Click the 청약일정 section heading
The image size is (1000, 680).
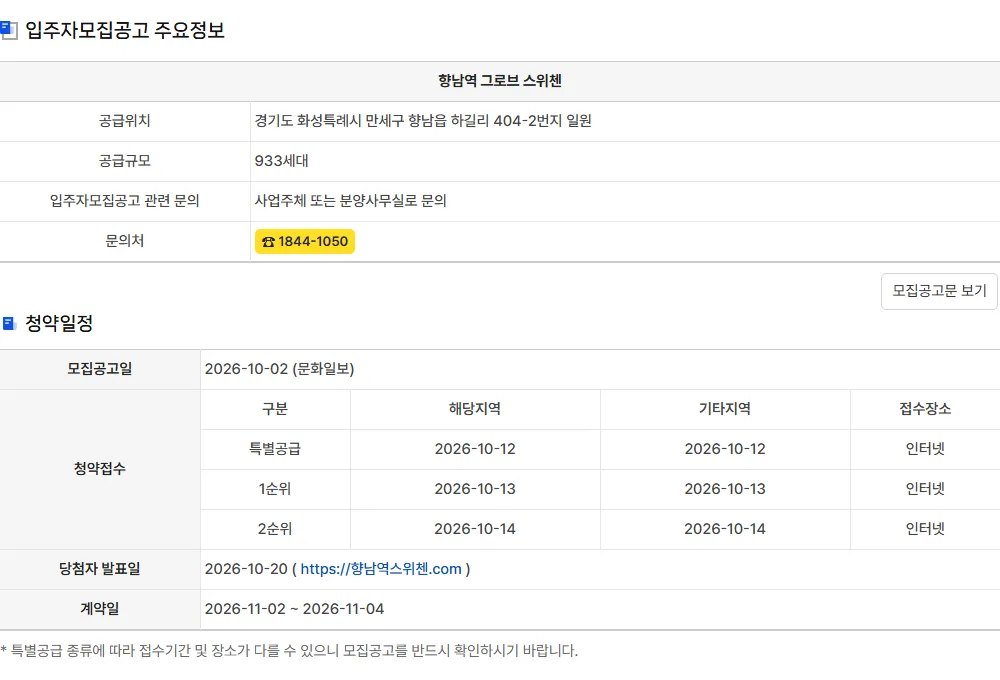[x=59, y=323]
